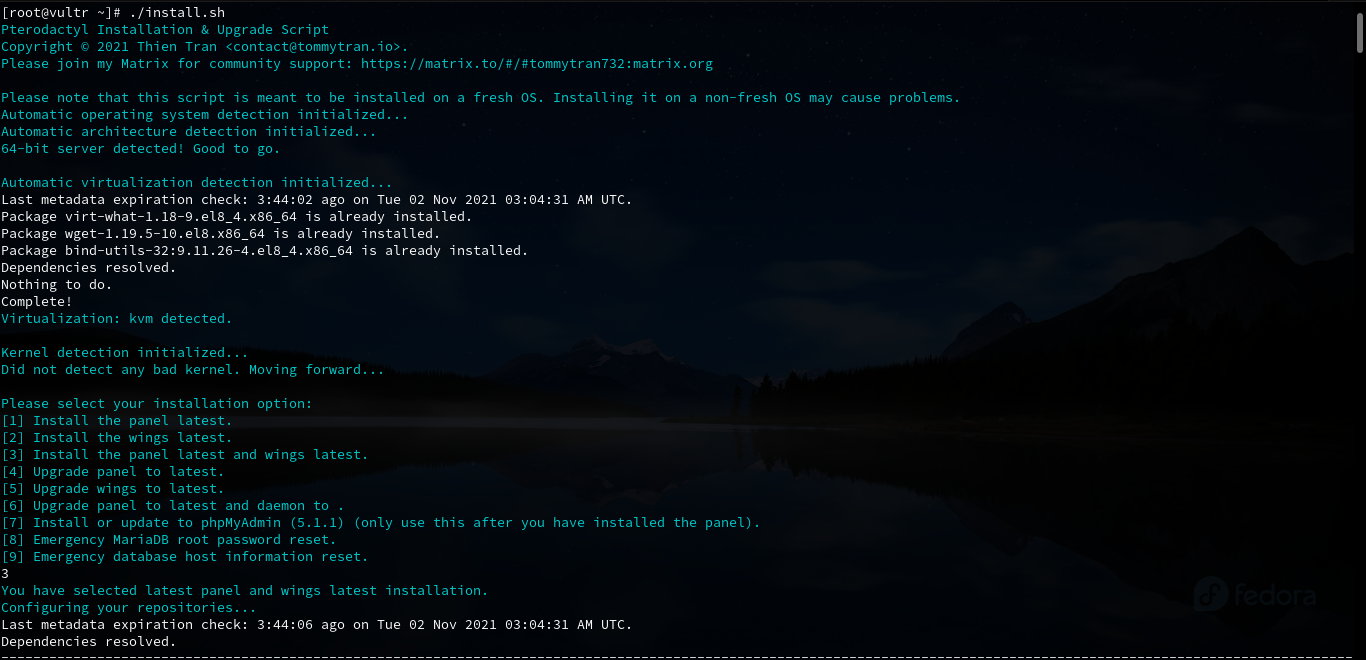Click option [7] Install or update phpMyAdmin

(x=381, y=523)
